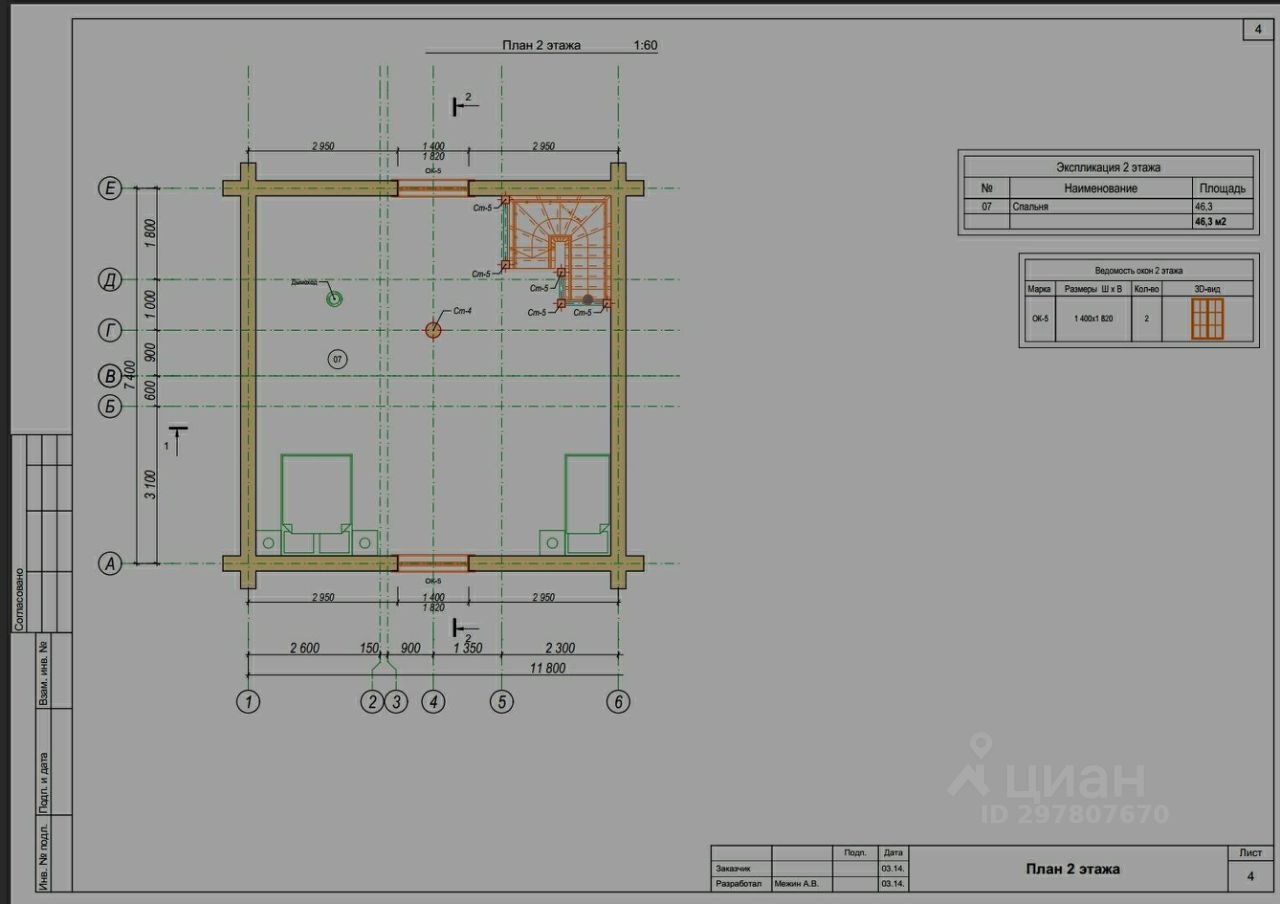1280x904 pixels.
Task: Click the bold План 2 этажа title block text
Action: coord(1072,869)
